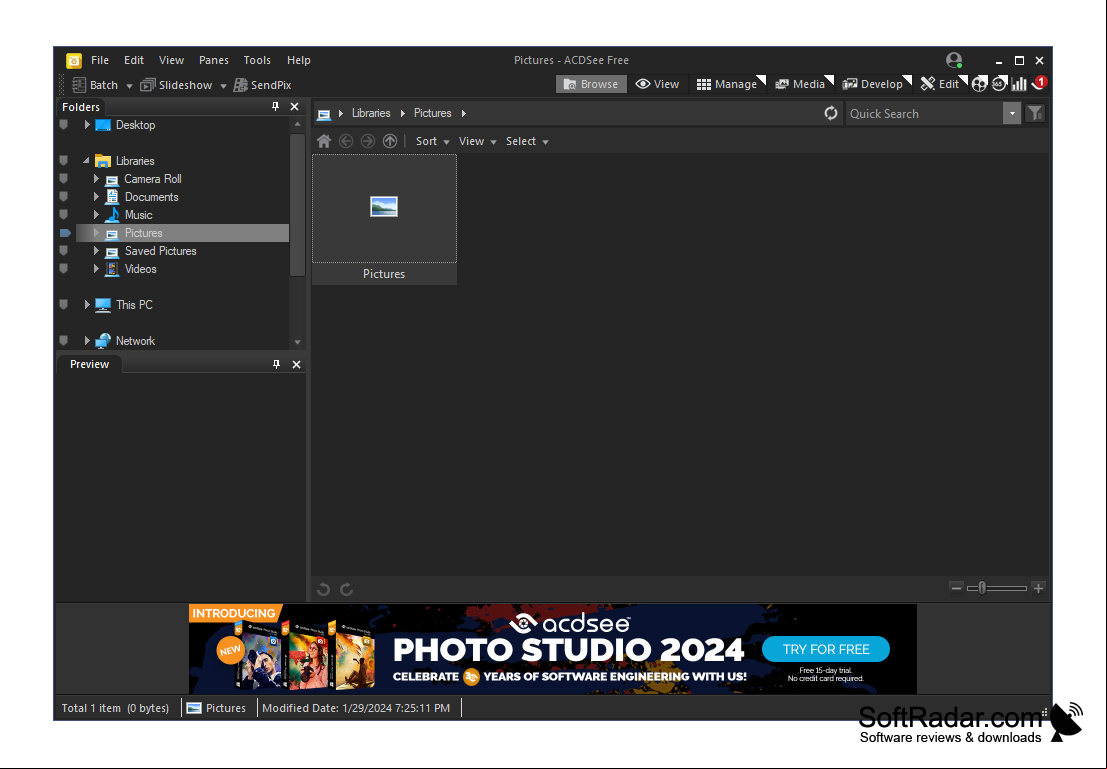Decrease thumbnail size with minus button
The image size is (1107, 769).
pos(956,588)
